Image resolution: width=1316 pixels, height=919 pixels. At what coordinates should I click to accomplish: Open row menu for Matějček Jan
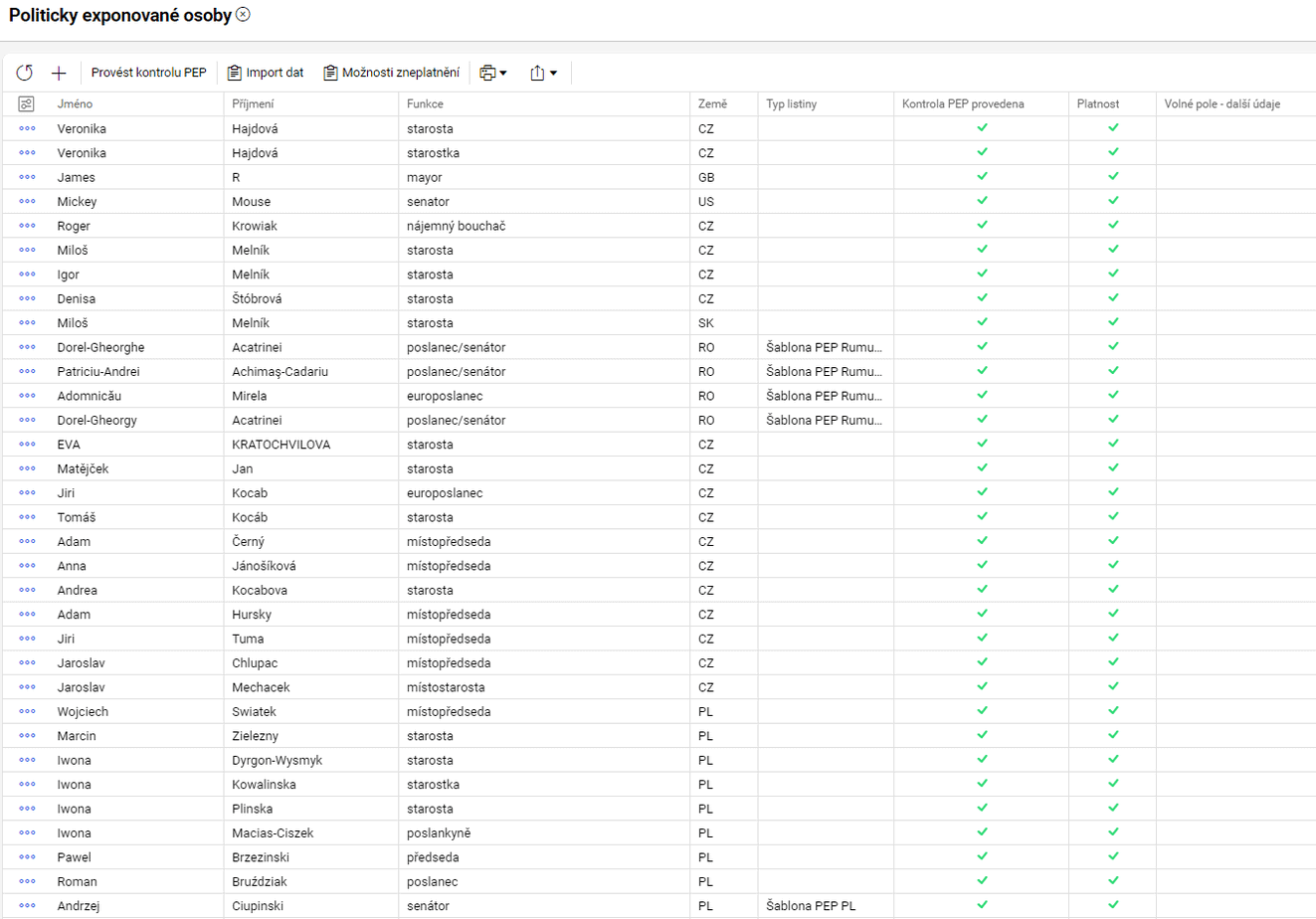27,468
